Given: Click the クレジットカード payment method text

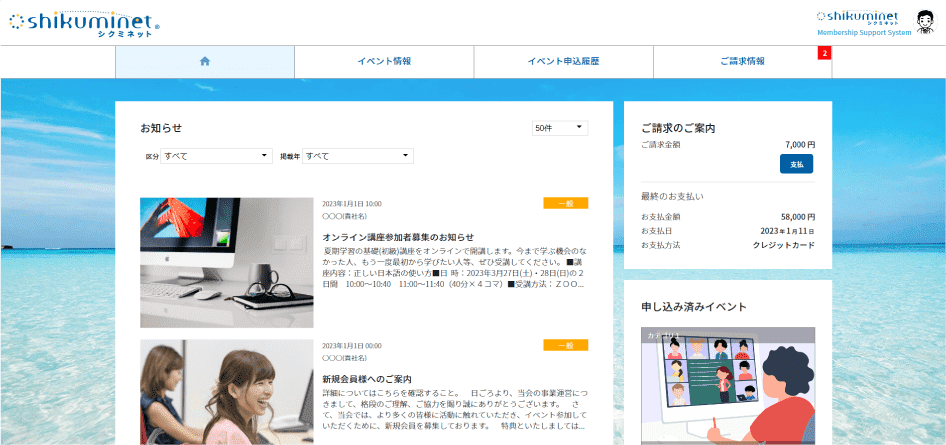Looking at the screenshot, I should [784, 245].
